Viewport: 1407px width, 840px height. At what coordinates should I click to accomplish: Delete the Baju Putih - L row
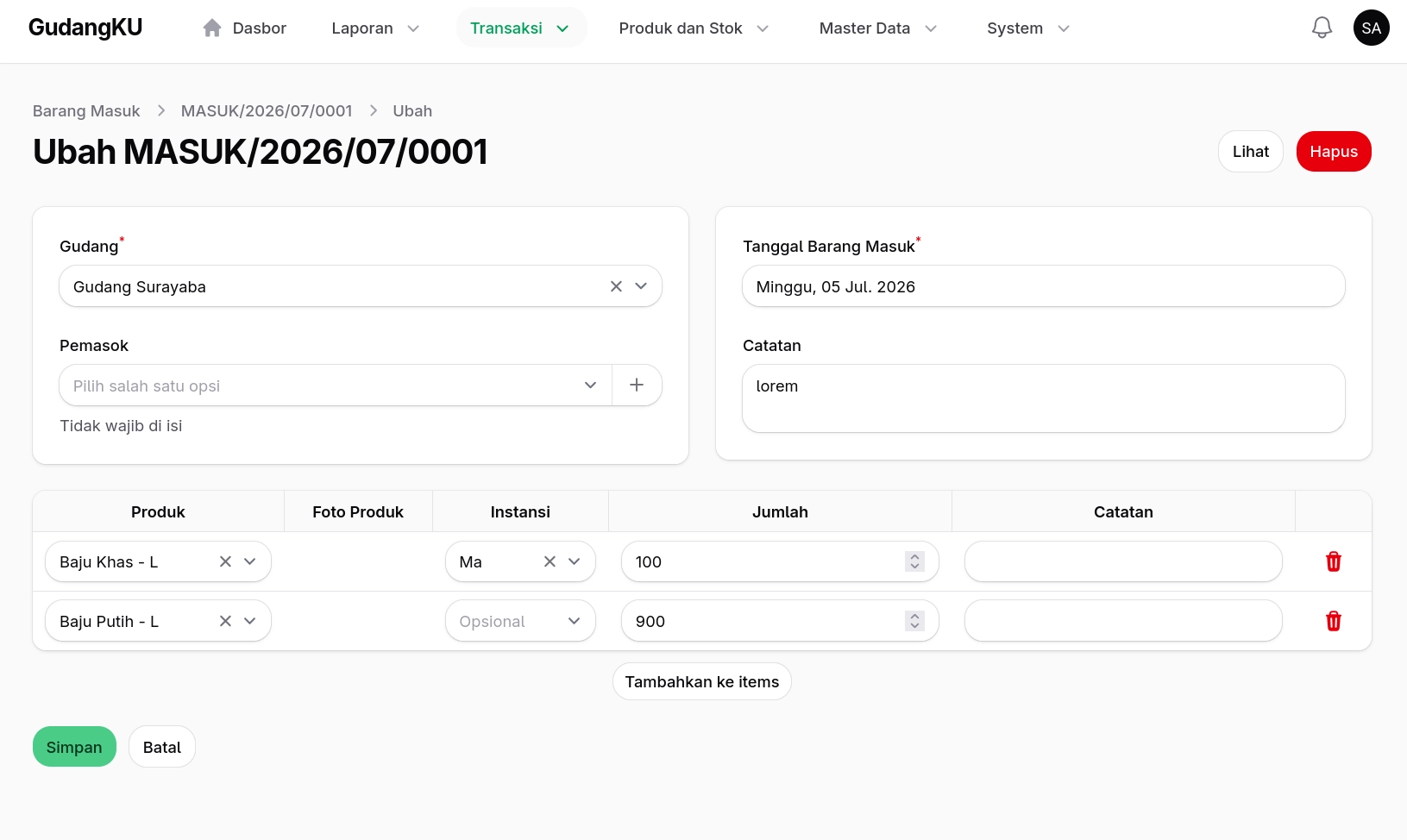click(x=1333, y=621)
